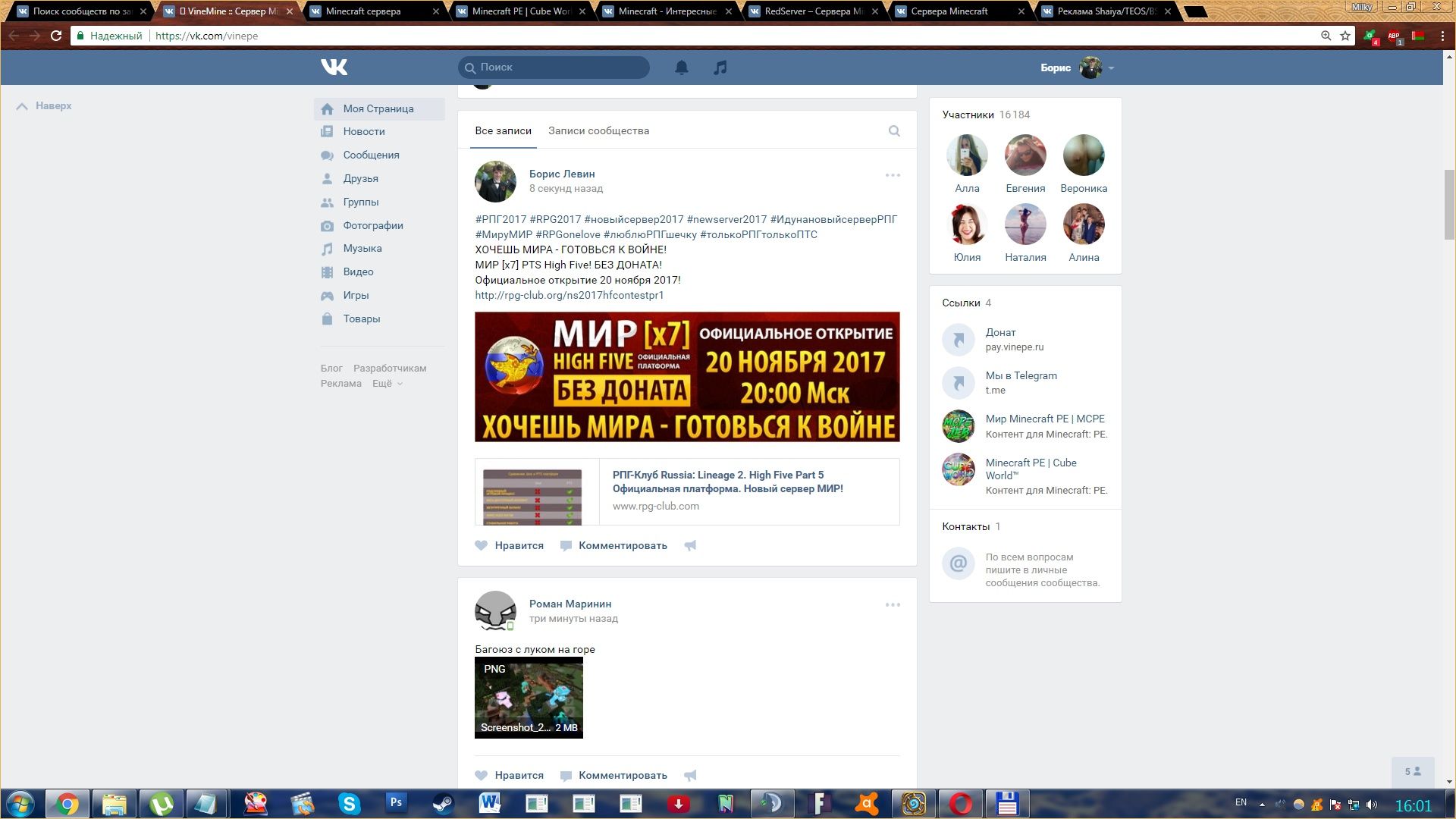Open the AdBlock Plus extension icon
Image resolution: width=1456 pixels, height=819 pixels.
click(1394, 36)
